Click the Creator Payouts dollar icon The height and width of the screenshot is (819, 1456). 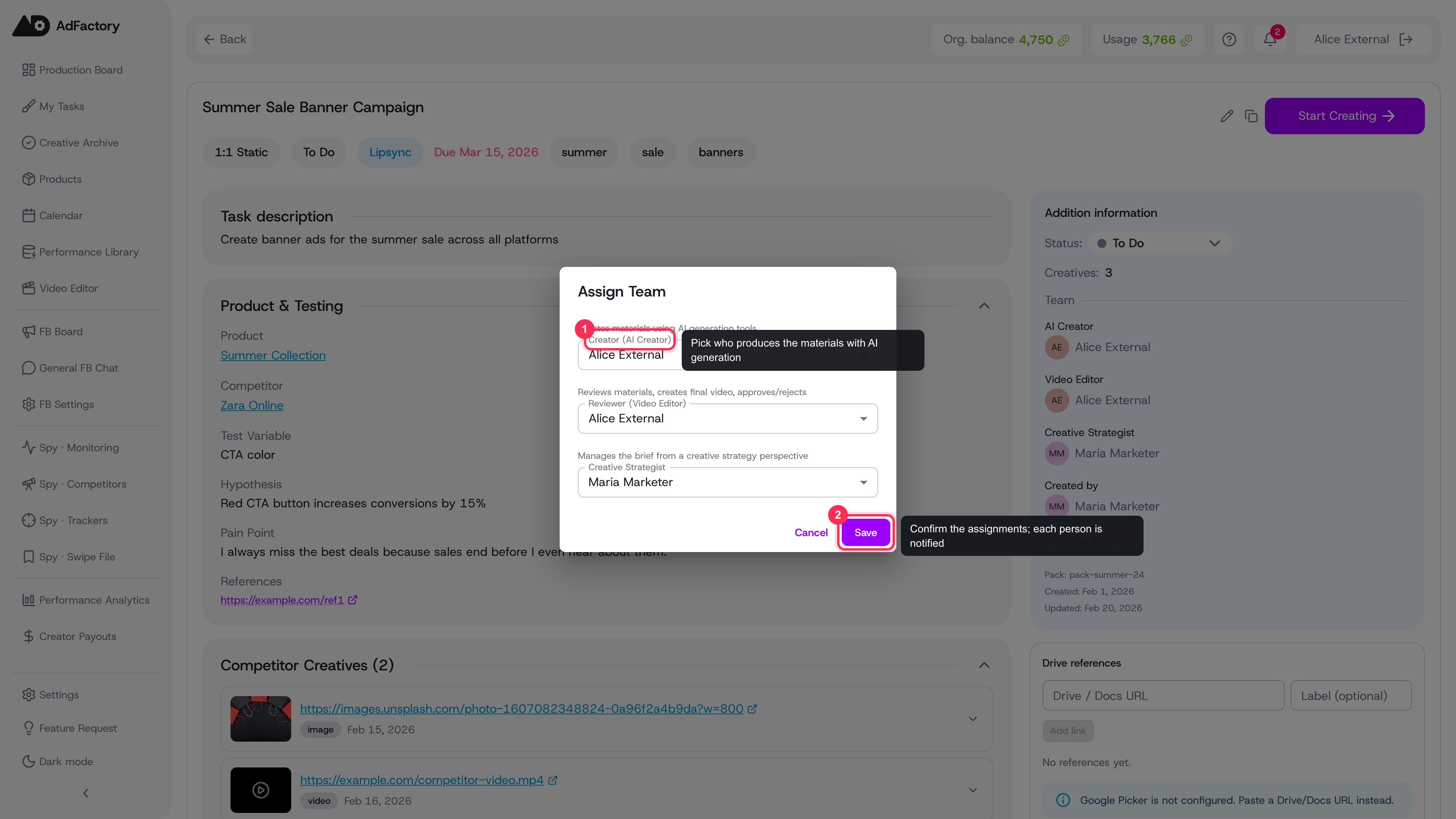click(x=28, y=637)
